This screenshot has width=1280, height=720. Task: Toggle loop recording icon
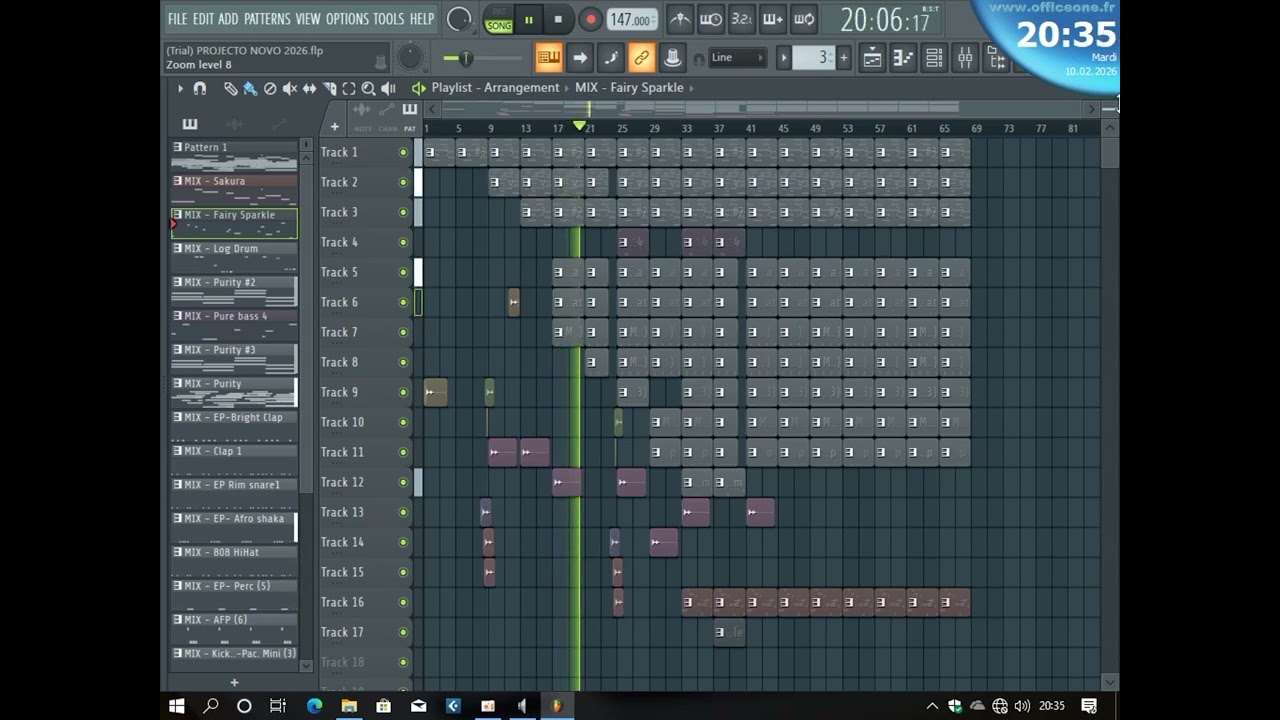(x=804, y=19)
